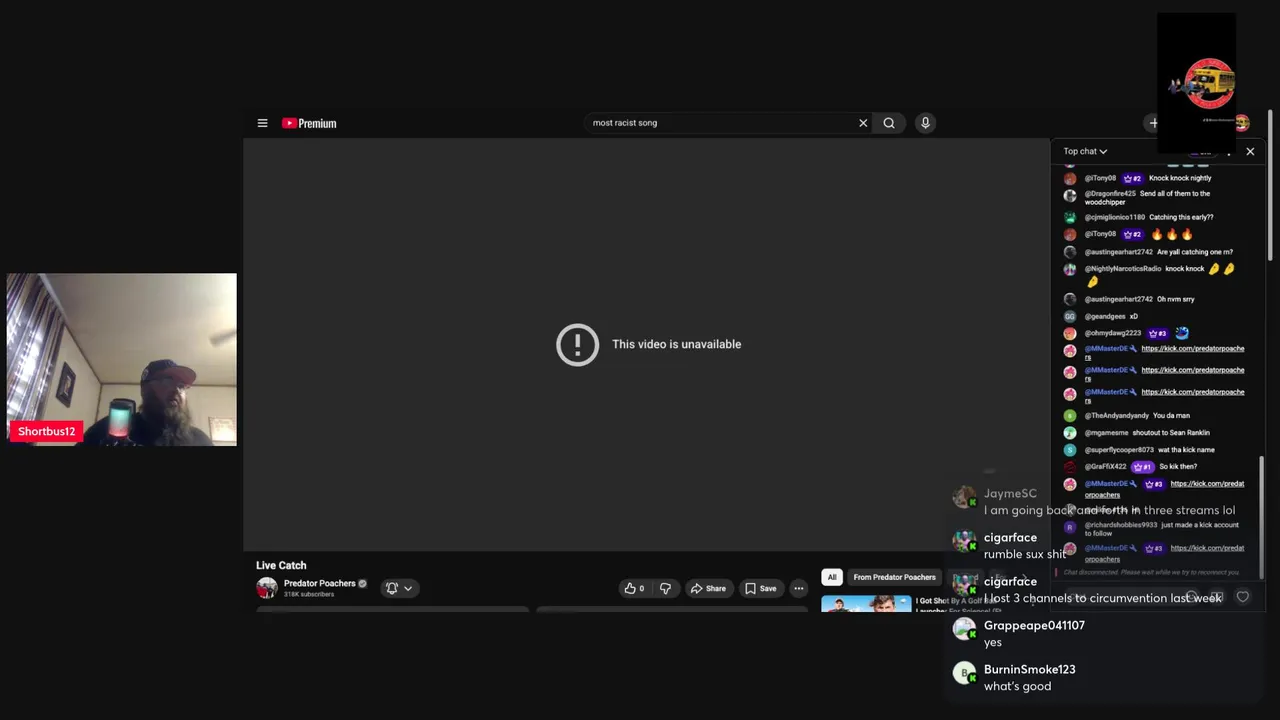Open the Got Shot By A Golf thumbnail

tap(866, 603)
